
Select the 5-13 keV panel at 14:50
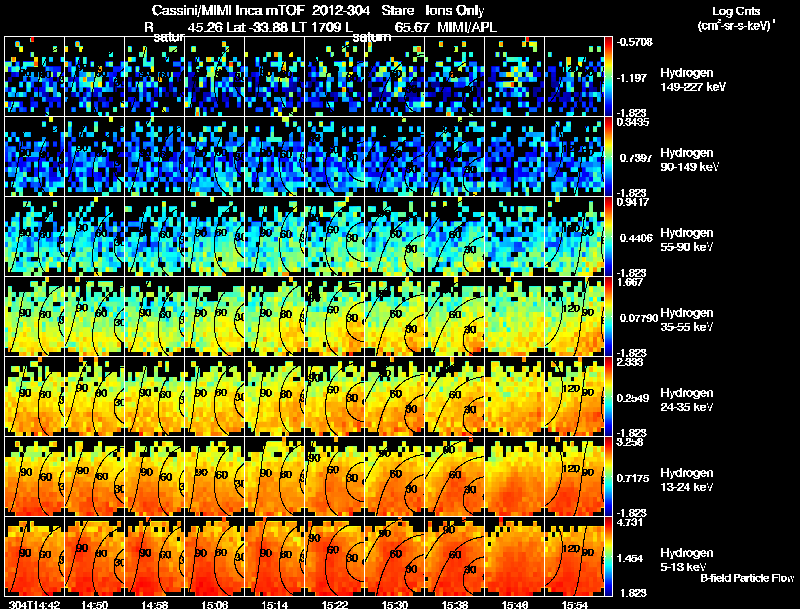click(x=94, y=556)
